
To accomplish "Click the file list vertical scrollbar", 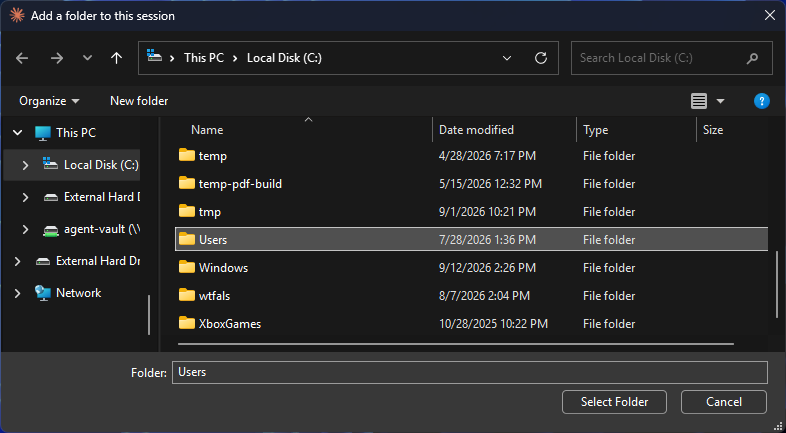I will point(777,286).
